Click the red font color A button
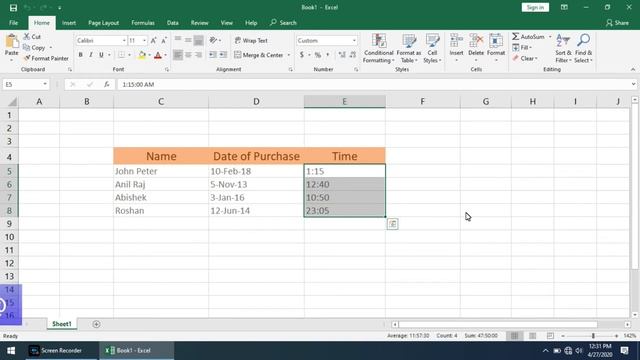Viewport: 640px width, 360px height. (x=158, y=55)
